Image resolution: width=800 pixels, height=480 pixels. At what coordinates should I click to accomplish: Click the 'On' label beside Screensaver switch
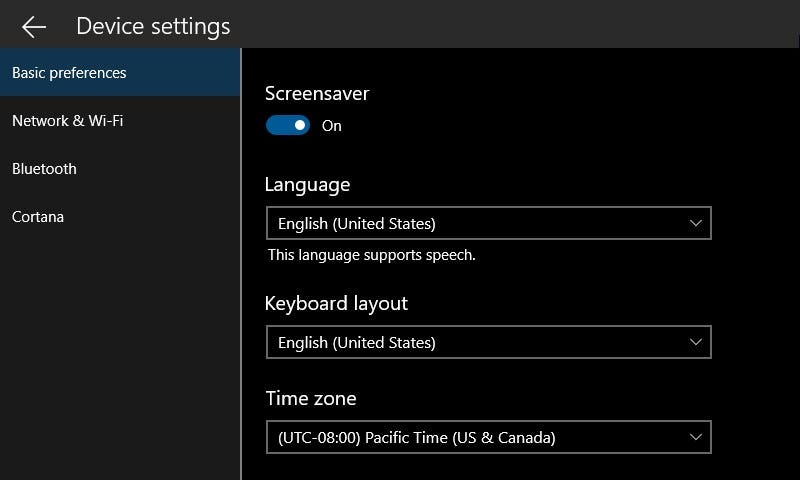(332, 125)
